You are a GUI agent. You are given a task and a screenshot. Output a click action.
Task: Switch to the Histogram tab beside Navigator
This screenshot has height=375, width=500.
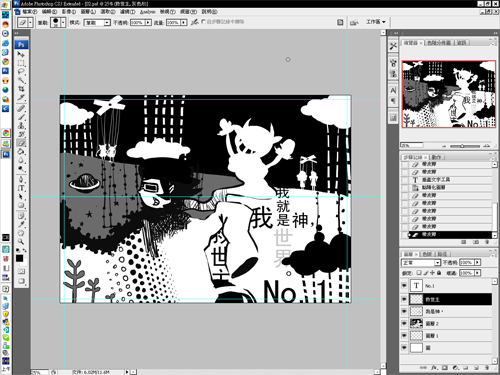coord(439,43)
